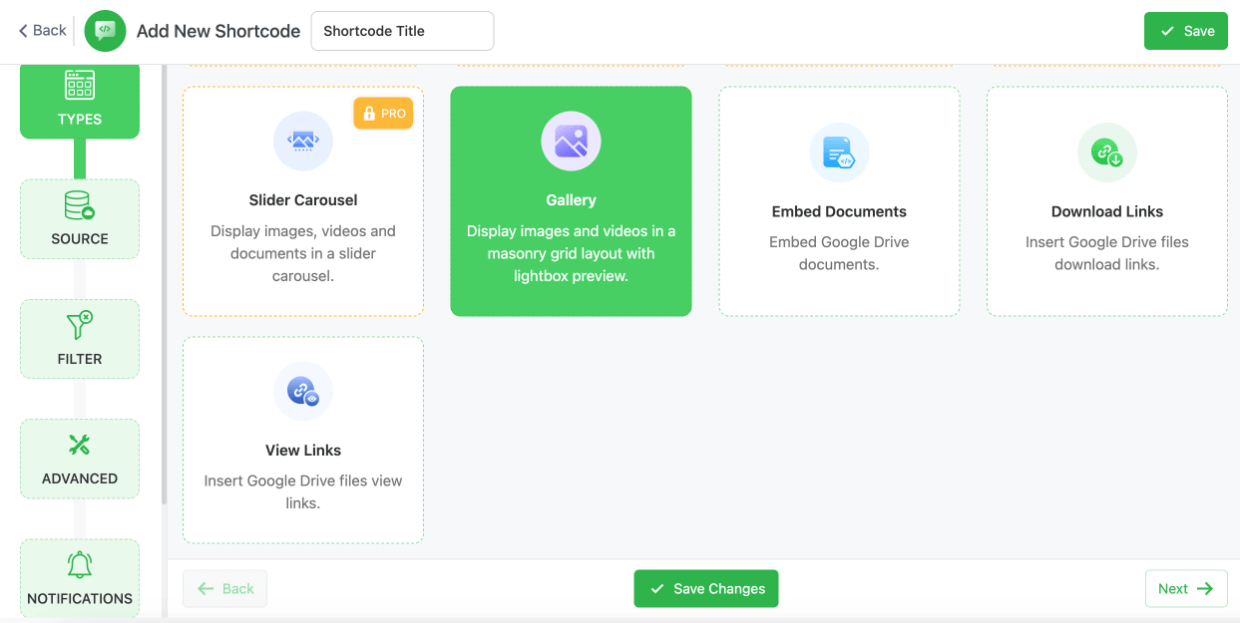Click the Gallery image icon

[571, 142]
